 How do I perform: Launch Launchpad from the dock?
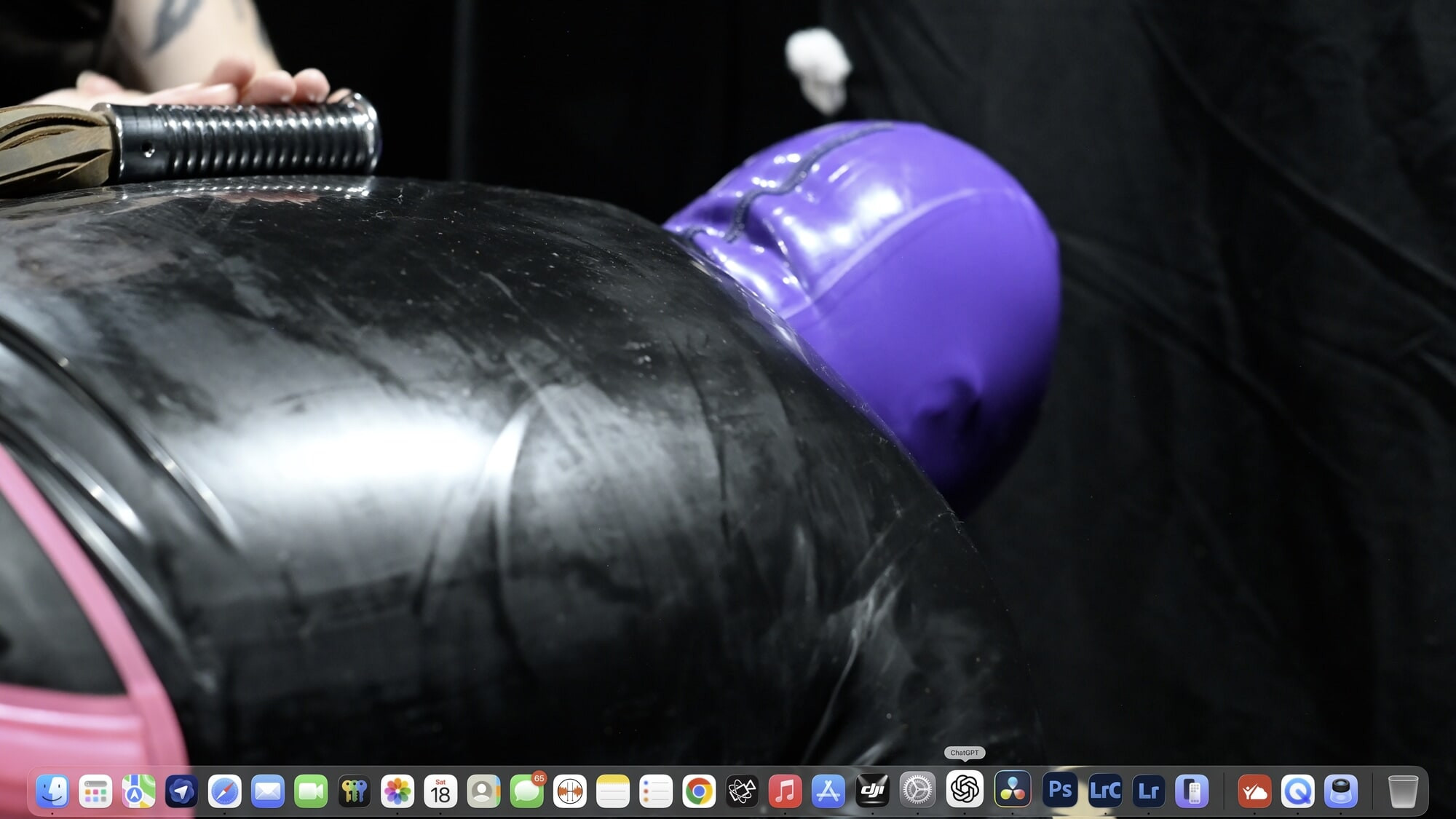(95, 791)
